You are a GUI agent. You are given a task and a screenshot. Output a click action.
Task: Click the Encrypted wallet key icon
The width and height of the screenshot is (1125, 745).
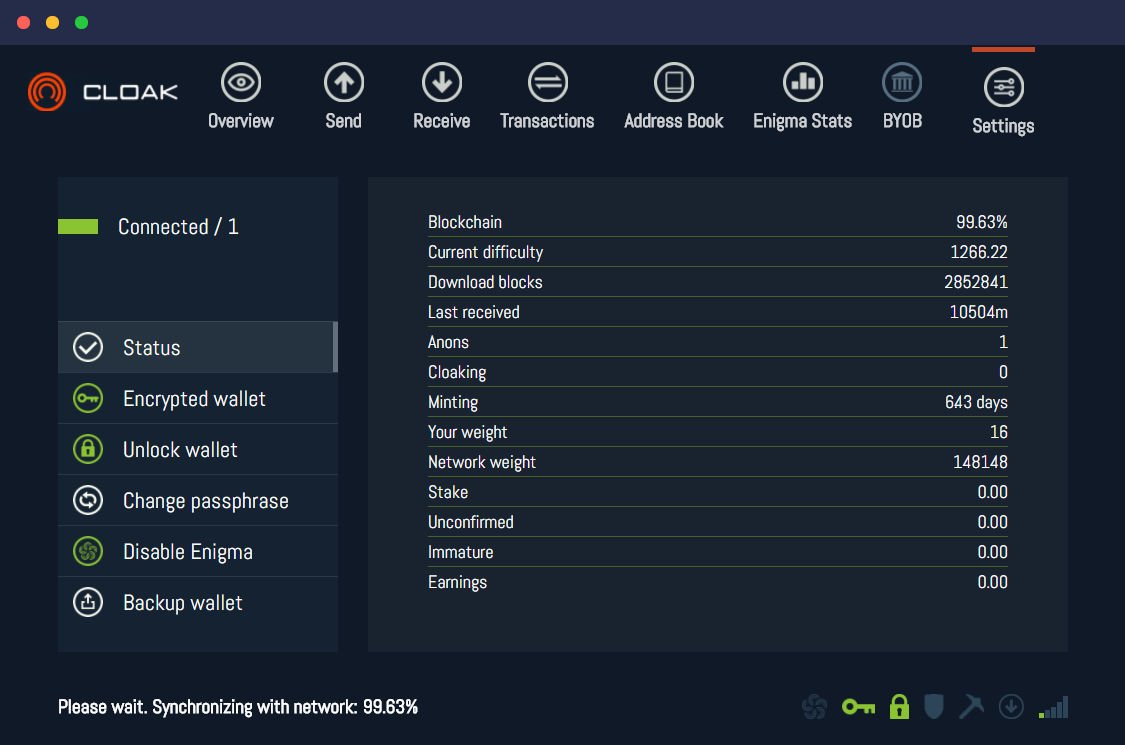88,398
